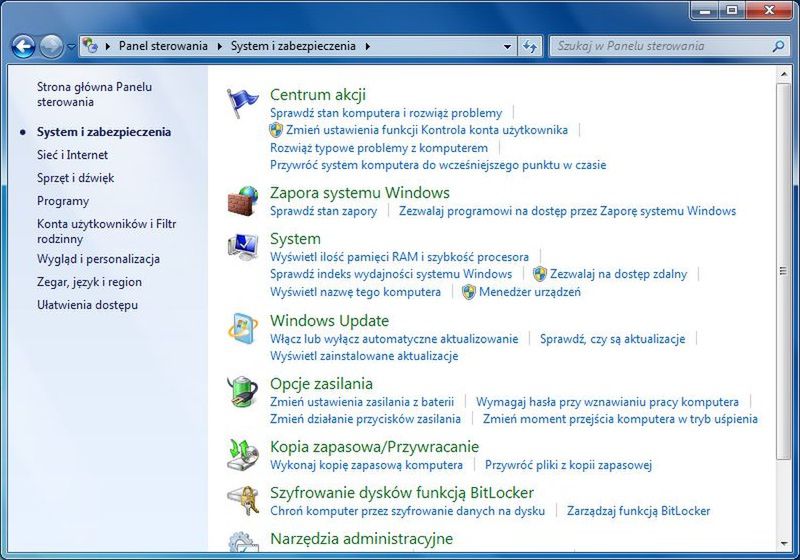Focus the Szukaj w Panelu sterowania search box
Screen dimensions: 800x560
pos(669,46)
